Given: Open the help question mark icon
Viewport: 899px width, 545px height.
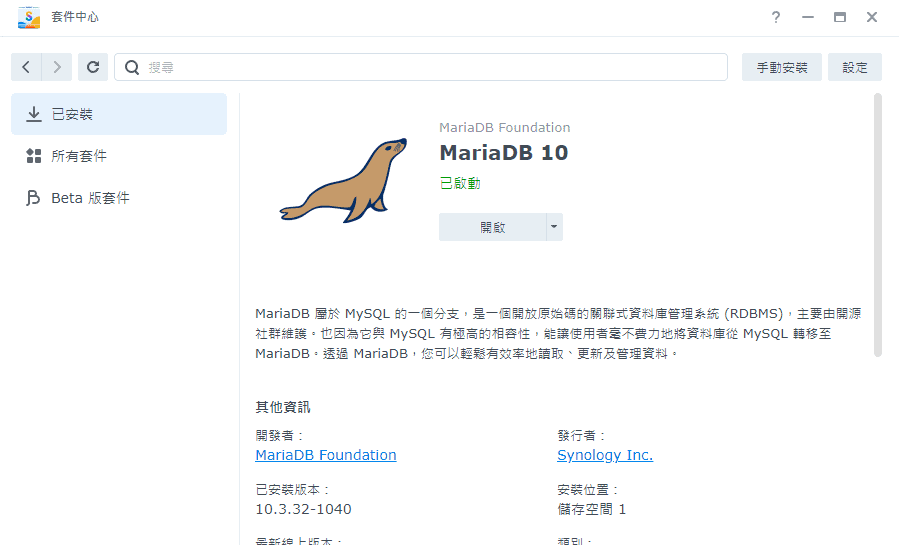Looking at the screenshot, I should (x=776, y=17).
